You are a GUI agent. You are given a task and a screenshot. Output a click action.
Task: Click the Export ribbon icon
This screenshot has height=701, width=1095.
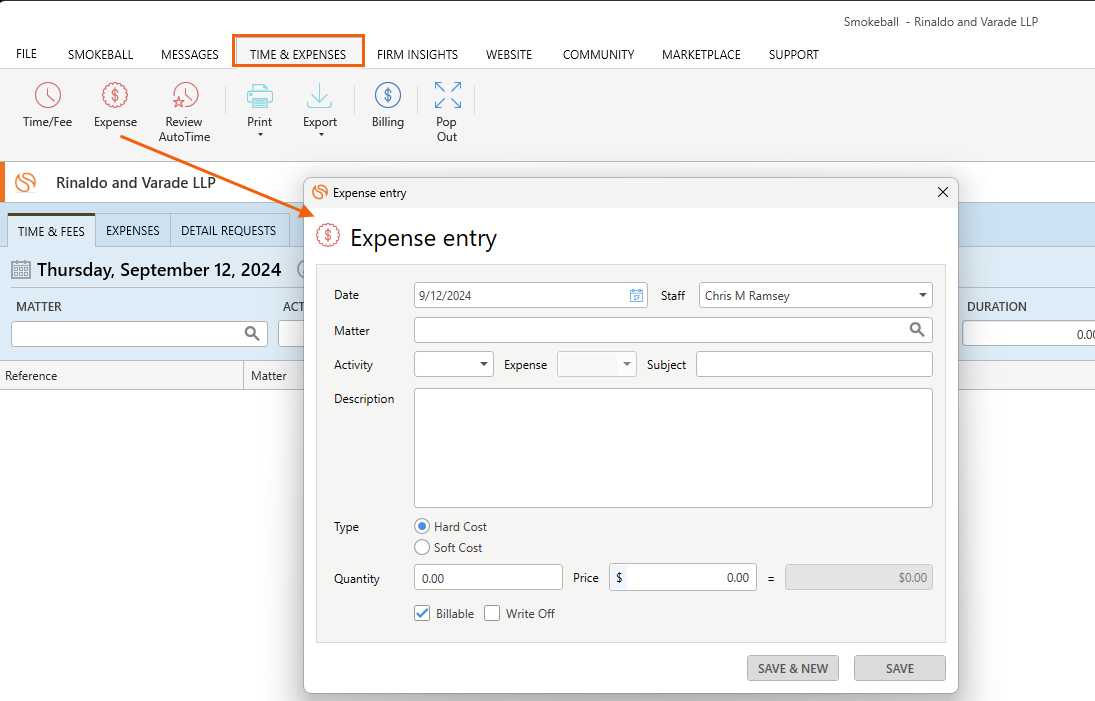320,96
